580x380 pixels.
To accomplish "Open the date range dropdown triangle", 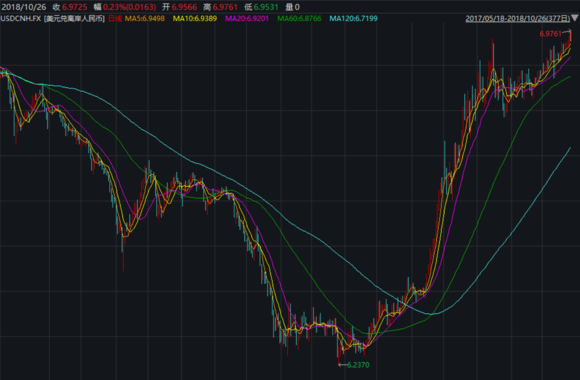I will [574, 18].
